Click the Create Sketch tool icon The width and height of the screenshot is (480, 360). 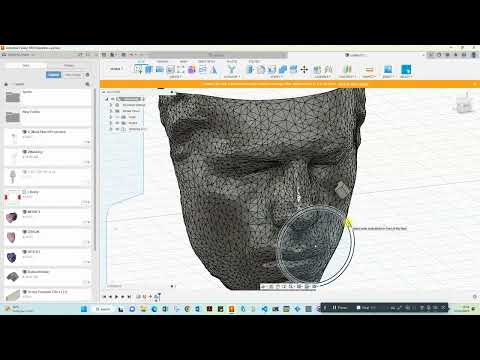coord(138,69)
